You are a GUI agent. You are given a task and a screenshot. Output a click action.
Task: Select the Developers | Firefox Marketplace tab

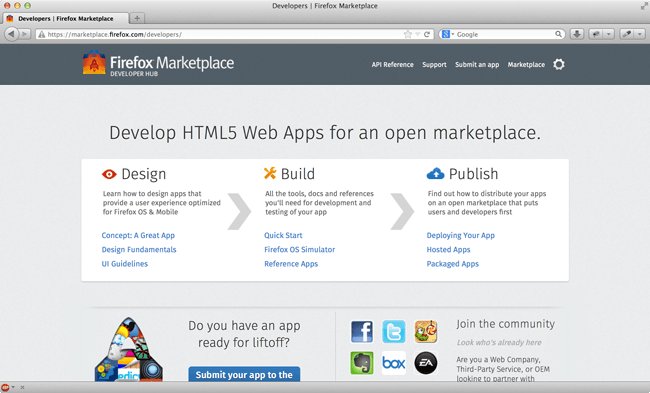[x=65, y=18]
